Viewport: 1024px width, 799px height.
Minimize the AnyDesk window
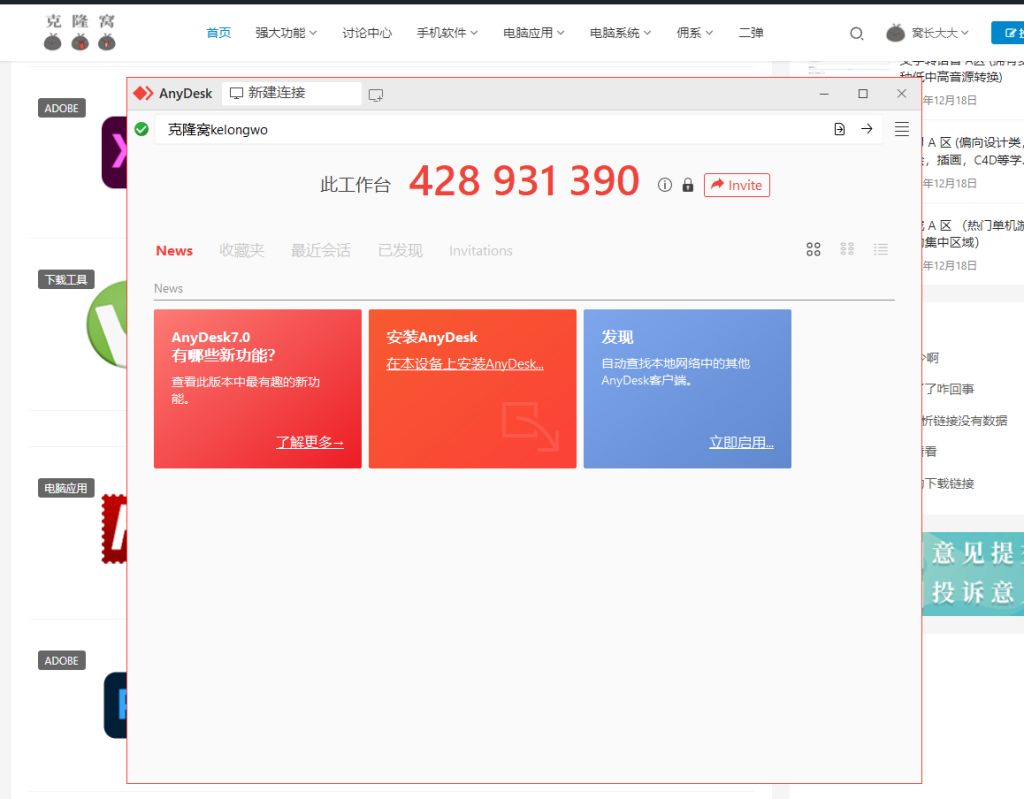(x=824, y=94)
